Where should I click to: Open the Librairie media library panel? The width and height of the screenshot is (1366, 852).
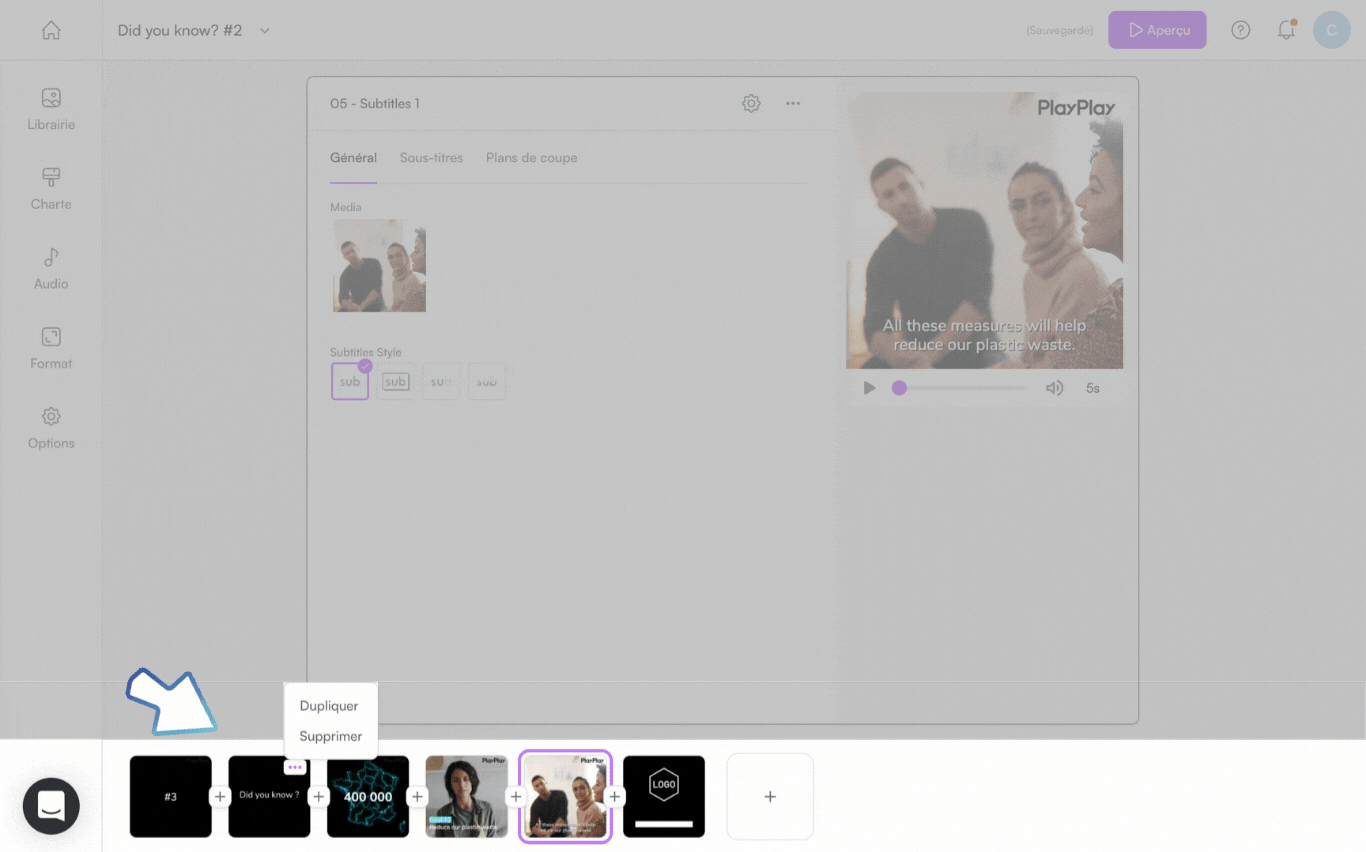tap(51, 110)
